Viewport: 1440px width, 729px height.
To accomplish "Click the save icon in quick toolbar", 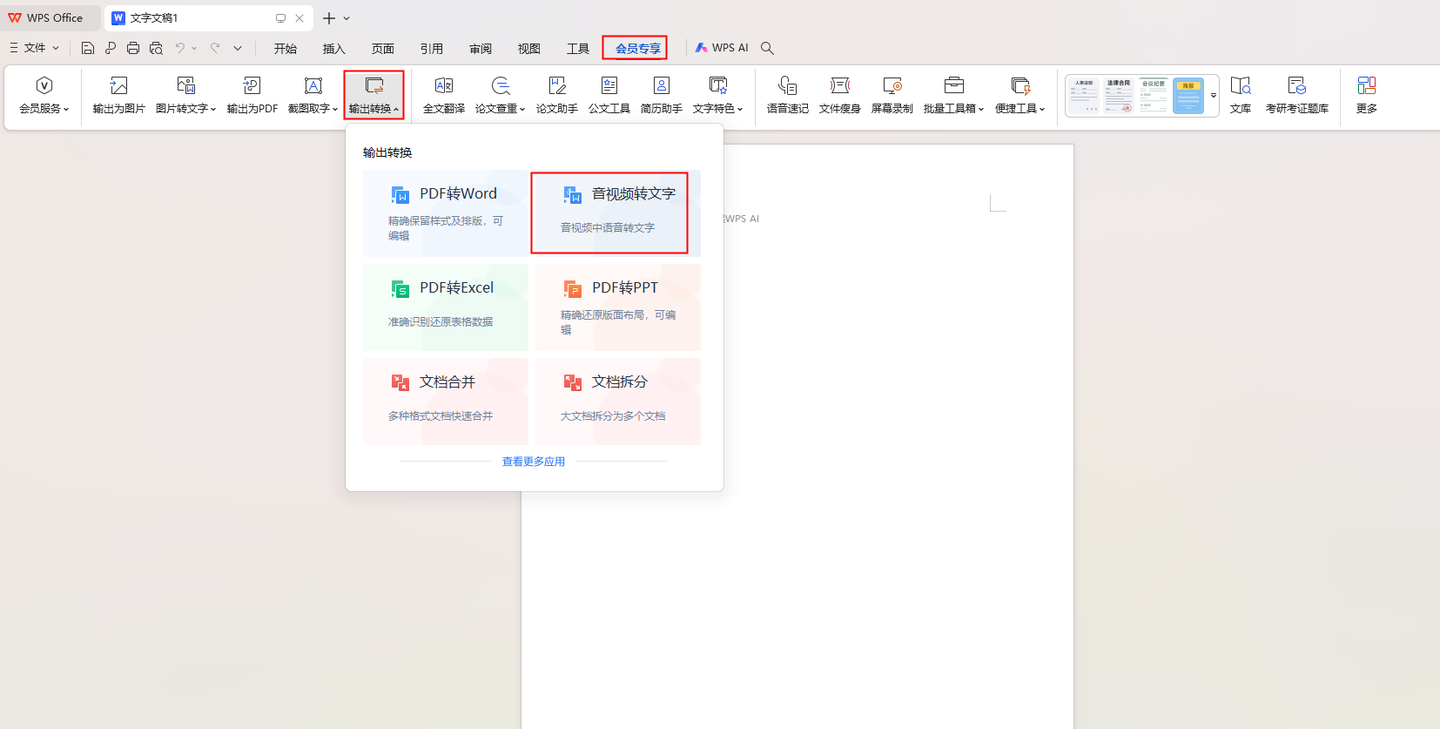I will point(88,48).
